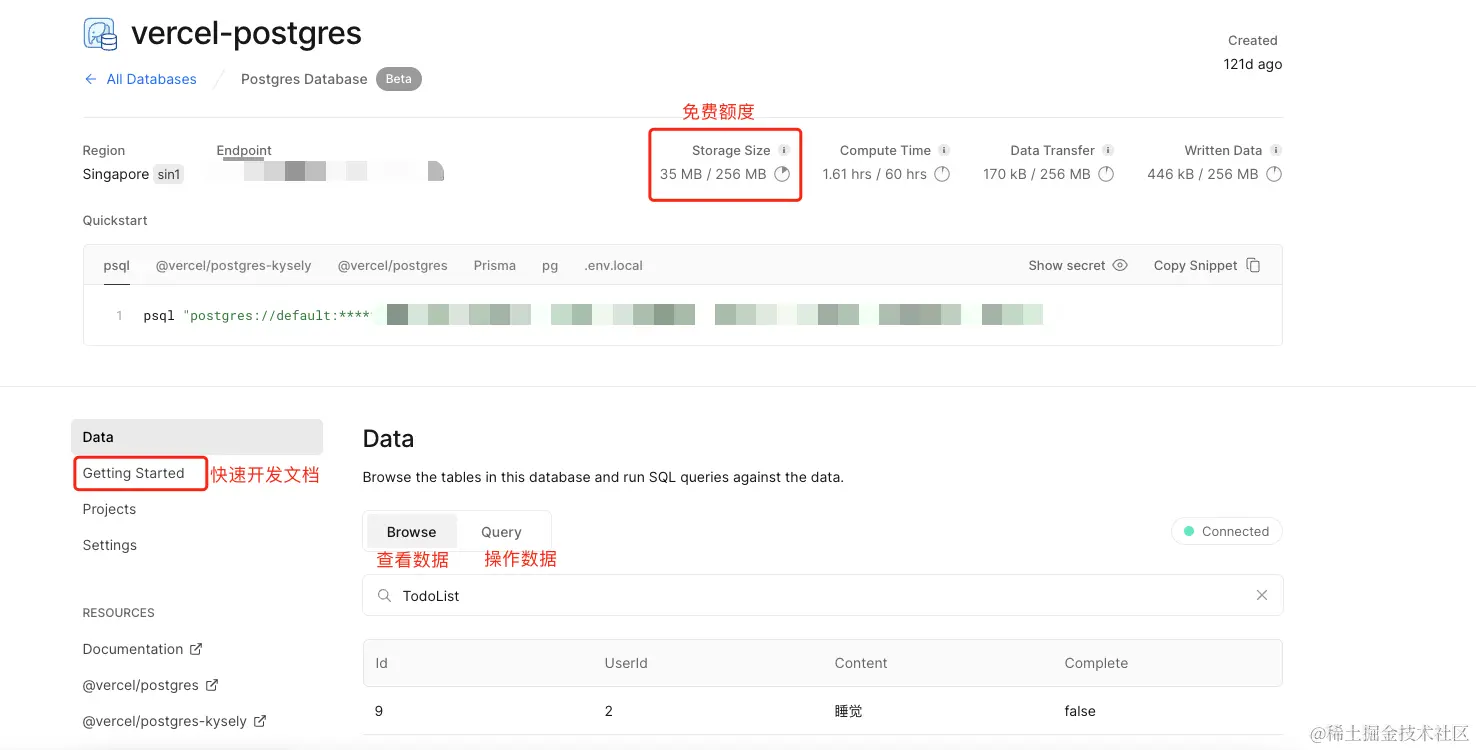Click the Data Transfer usage pie indicator
This screenshot has height=750, width=1476.
point(1106,174)
